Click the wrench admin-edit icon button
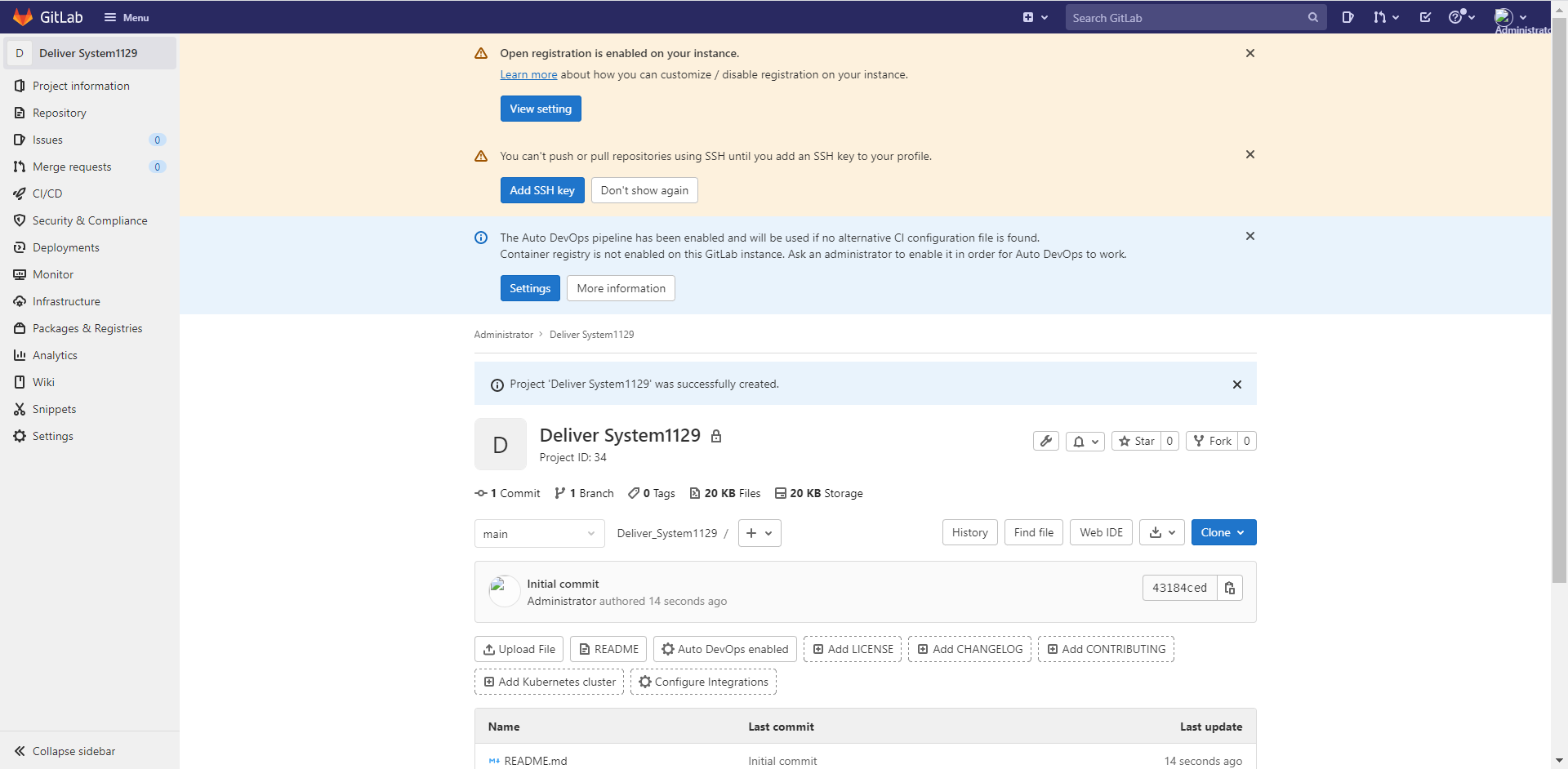The width and height of the screenshot is (1568, 769). 1046,441
